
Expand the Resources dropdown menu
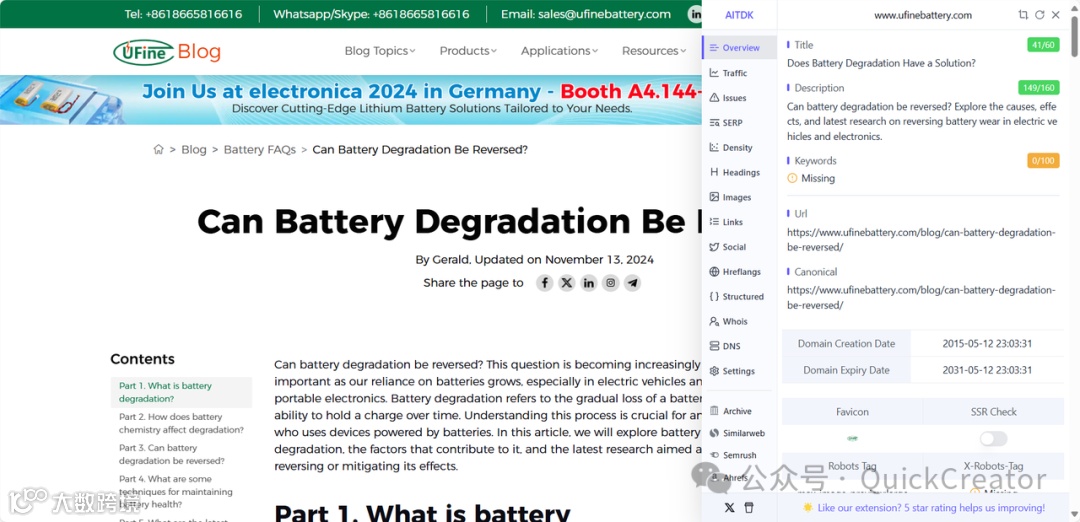654,50
